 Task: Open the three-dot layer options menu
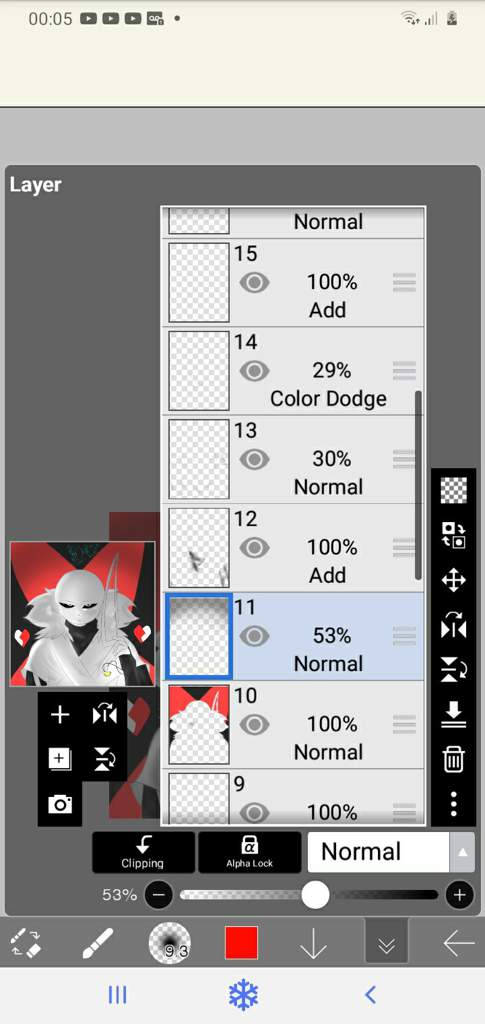(x=454, y=804)
